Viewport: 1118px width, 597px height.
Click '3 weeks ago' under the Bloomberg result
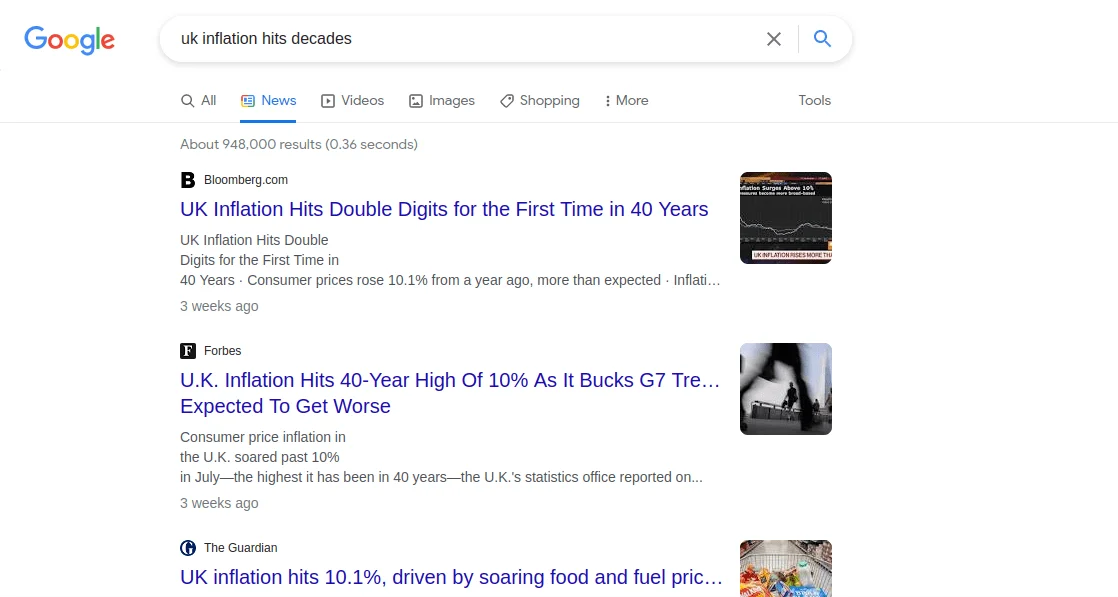[x=219, y=306]
